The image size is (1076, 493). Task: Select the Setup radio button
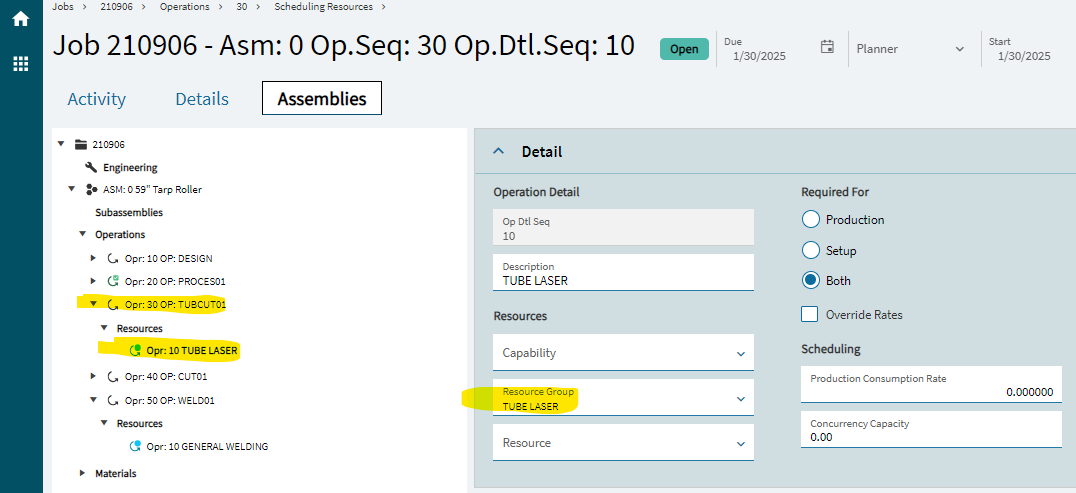pos(810,251)
